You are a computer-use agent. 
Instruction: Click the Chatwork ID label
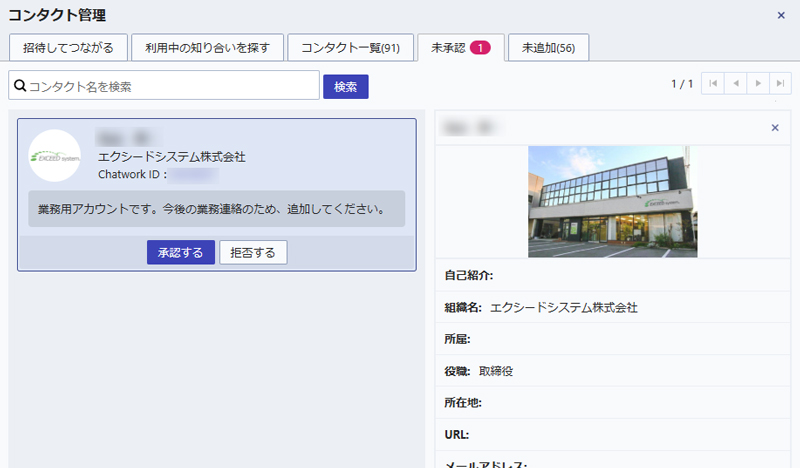(x=132, y=175)
